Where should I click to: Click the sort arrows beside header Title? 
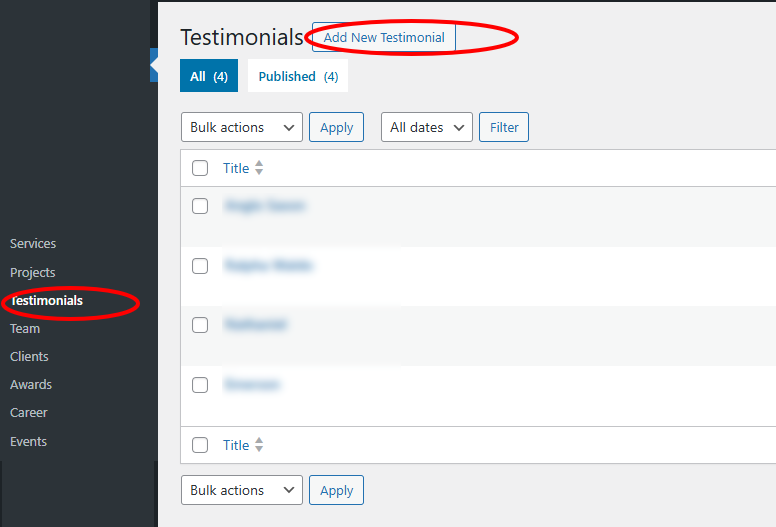[x=259, y=168]
